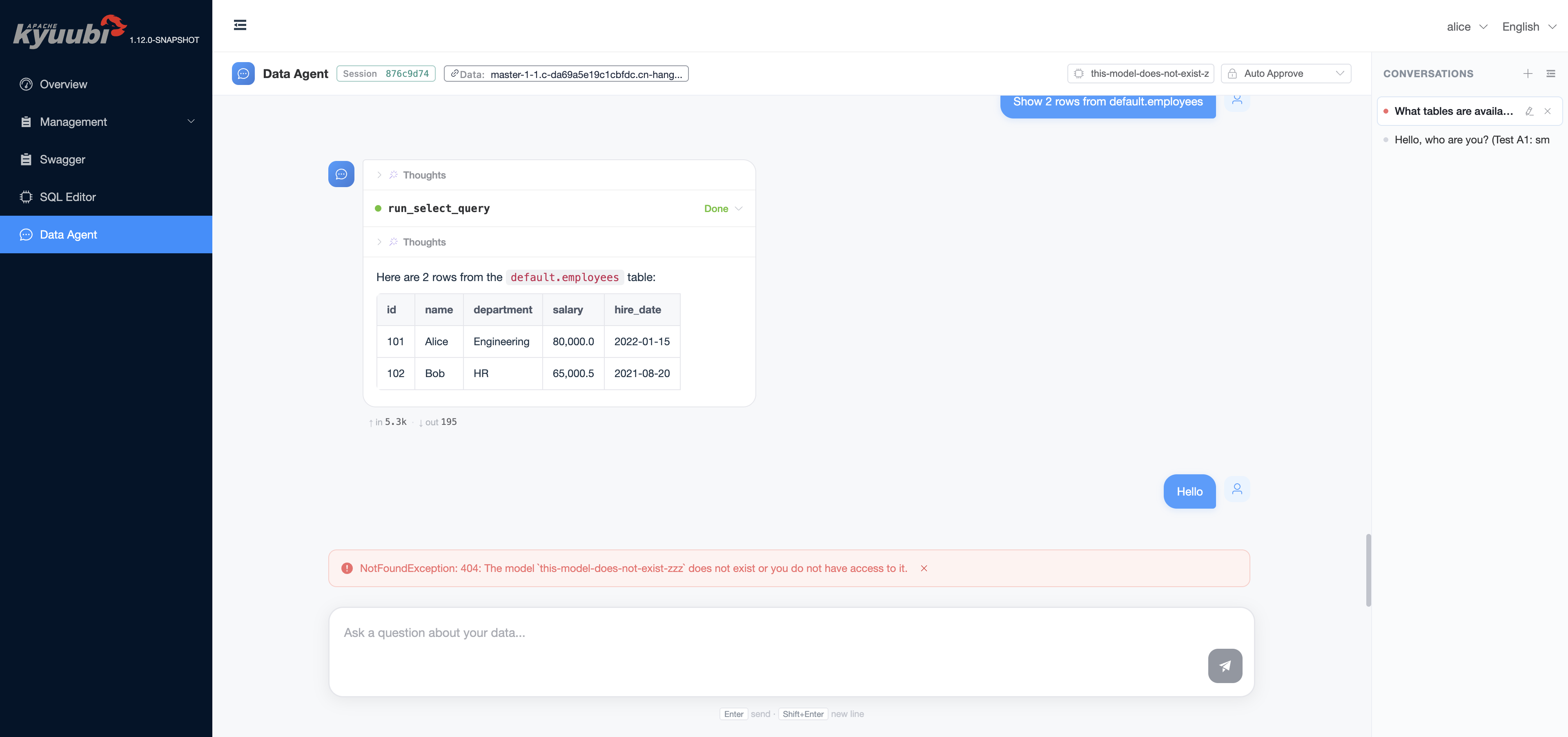Click the link icon in Data tag

click(x=454, y=74)
